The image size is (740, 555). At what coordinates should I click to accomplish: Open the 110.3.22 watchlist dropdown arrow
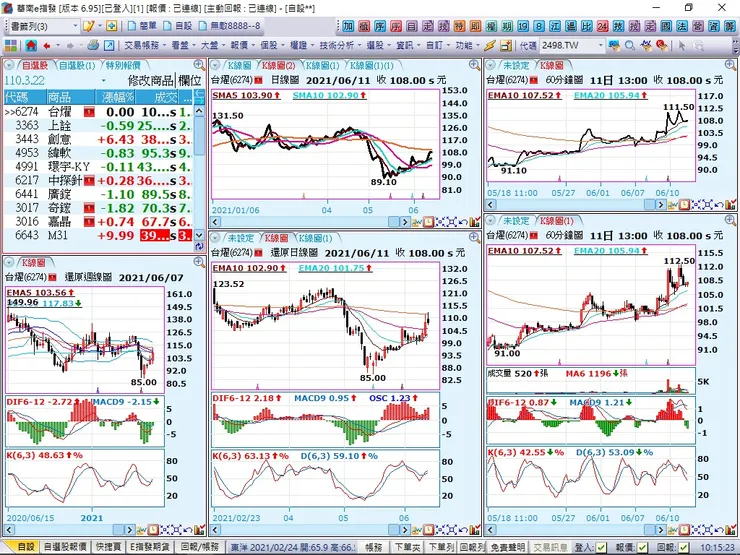[x=103, y=81]
